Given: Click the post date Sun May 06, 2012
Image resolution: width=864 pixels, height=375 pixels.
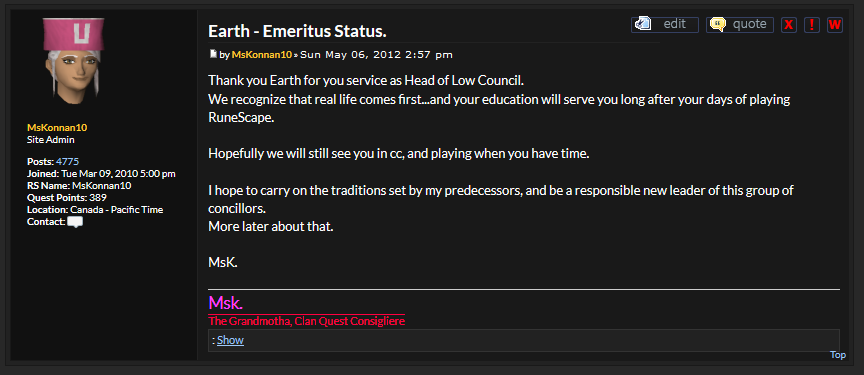Looking at the screenshot, I should [376, 55].
